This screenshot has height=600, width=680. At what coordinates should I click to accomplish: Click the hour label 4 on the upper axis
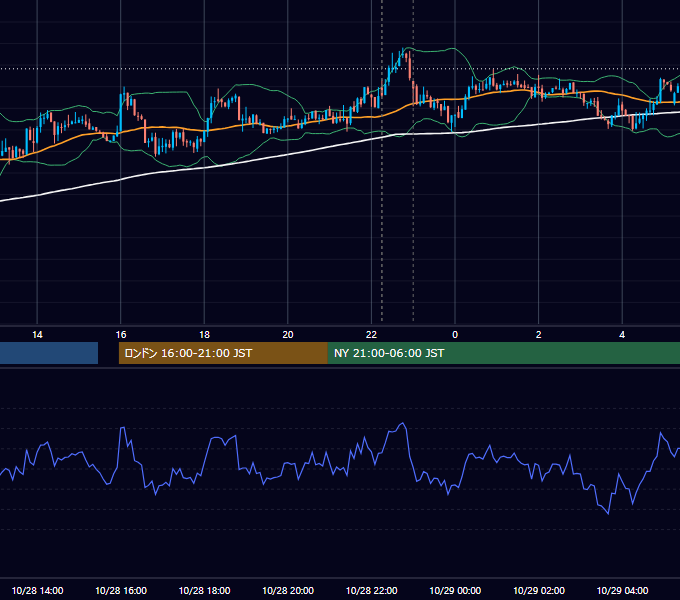(622, 335)
